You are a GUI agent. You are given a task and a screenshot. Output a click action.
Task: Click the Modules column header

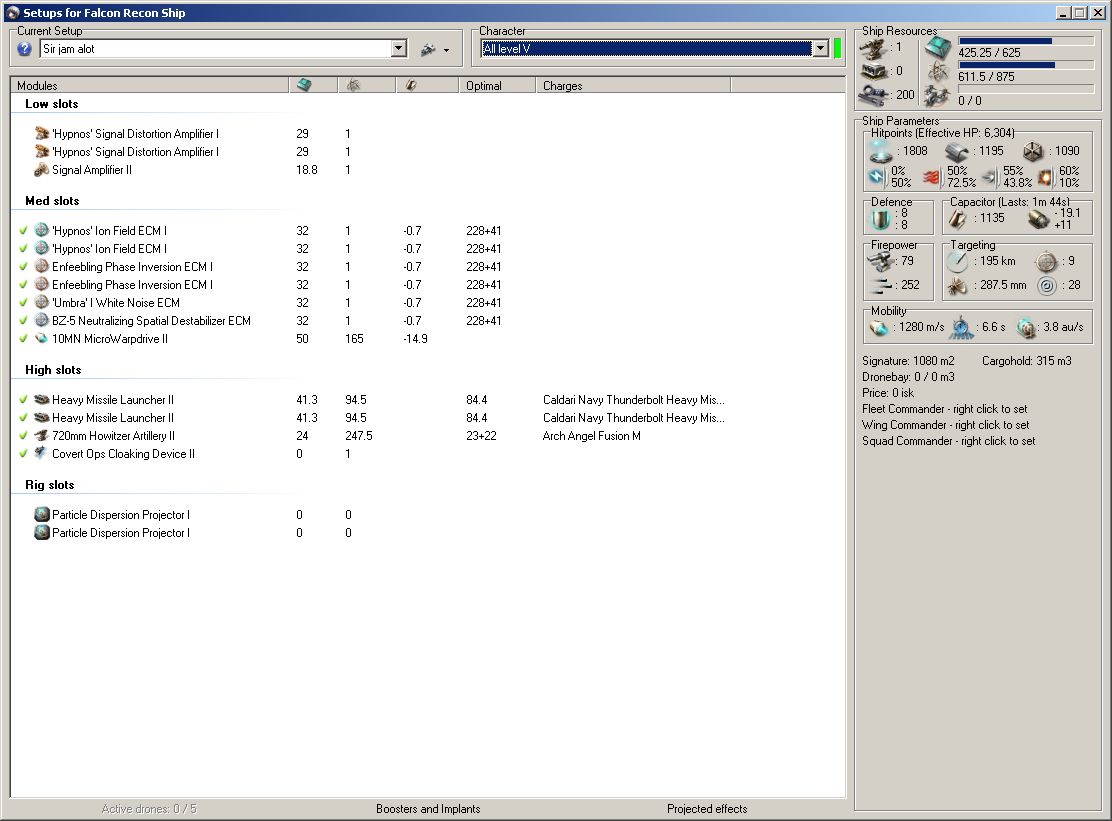(150, 85)
